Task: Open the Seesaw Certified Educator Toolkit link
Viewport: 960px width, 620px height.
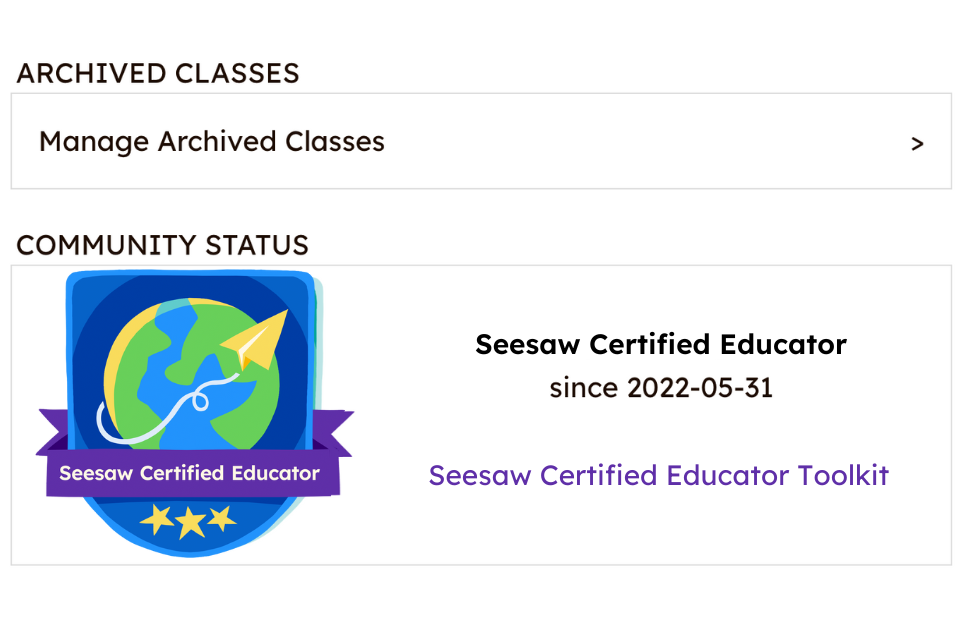Action: click(x=660, y=475)
